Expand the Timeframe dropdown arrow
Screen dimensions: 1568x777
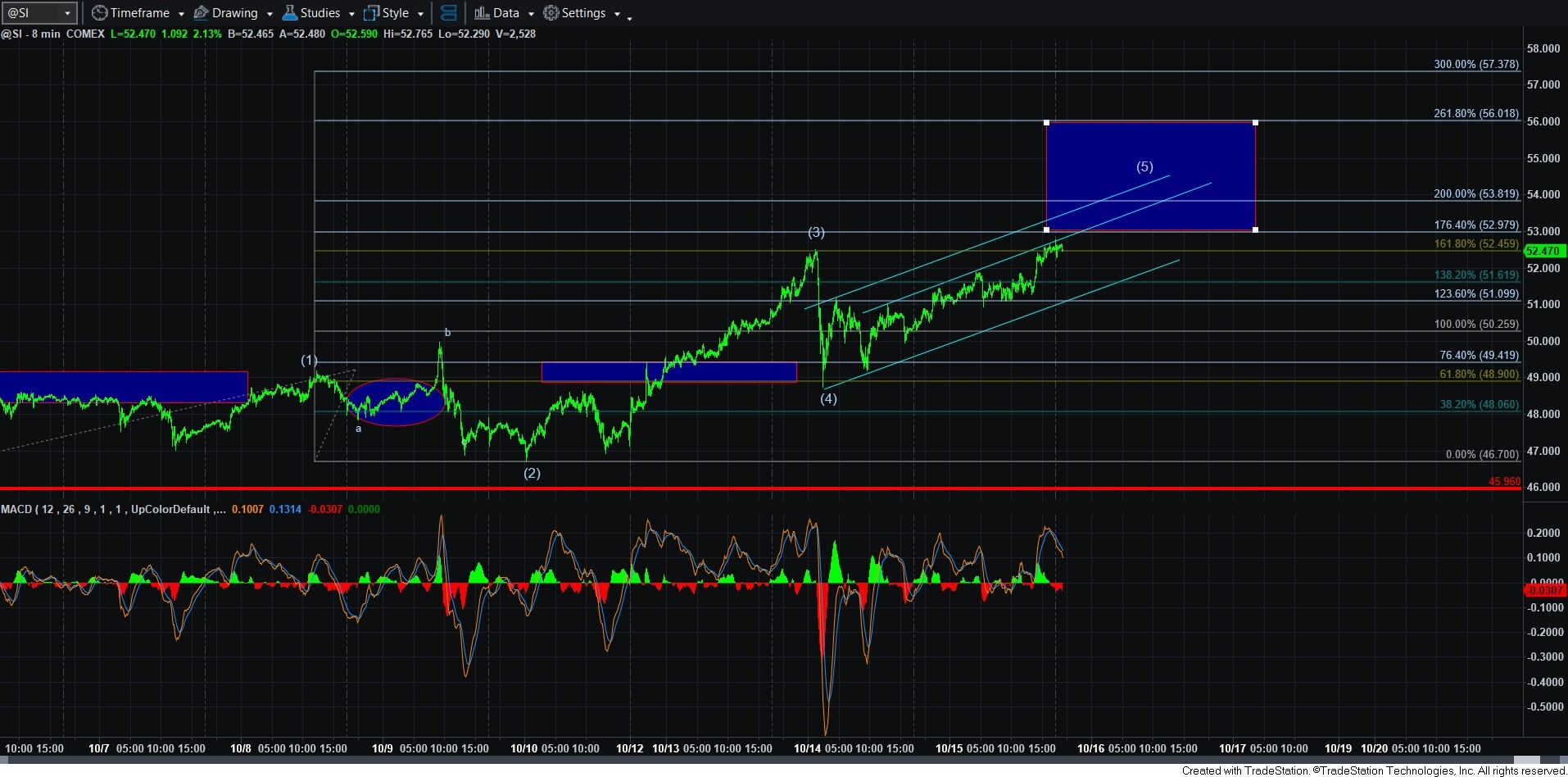(181, 14)
